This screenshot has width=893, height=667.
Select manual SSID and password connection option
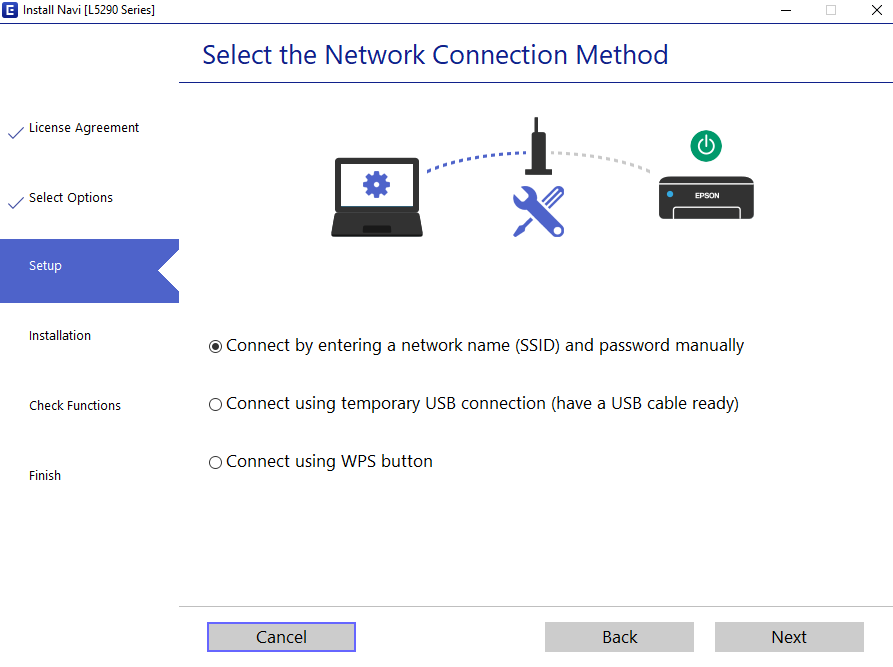(215, 346)
